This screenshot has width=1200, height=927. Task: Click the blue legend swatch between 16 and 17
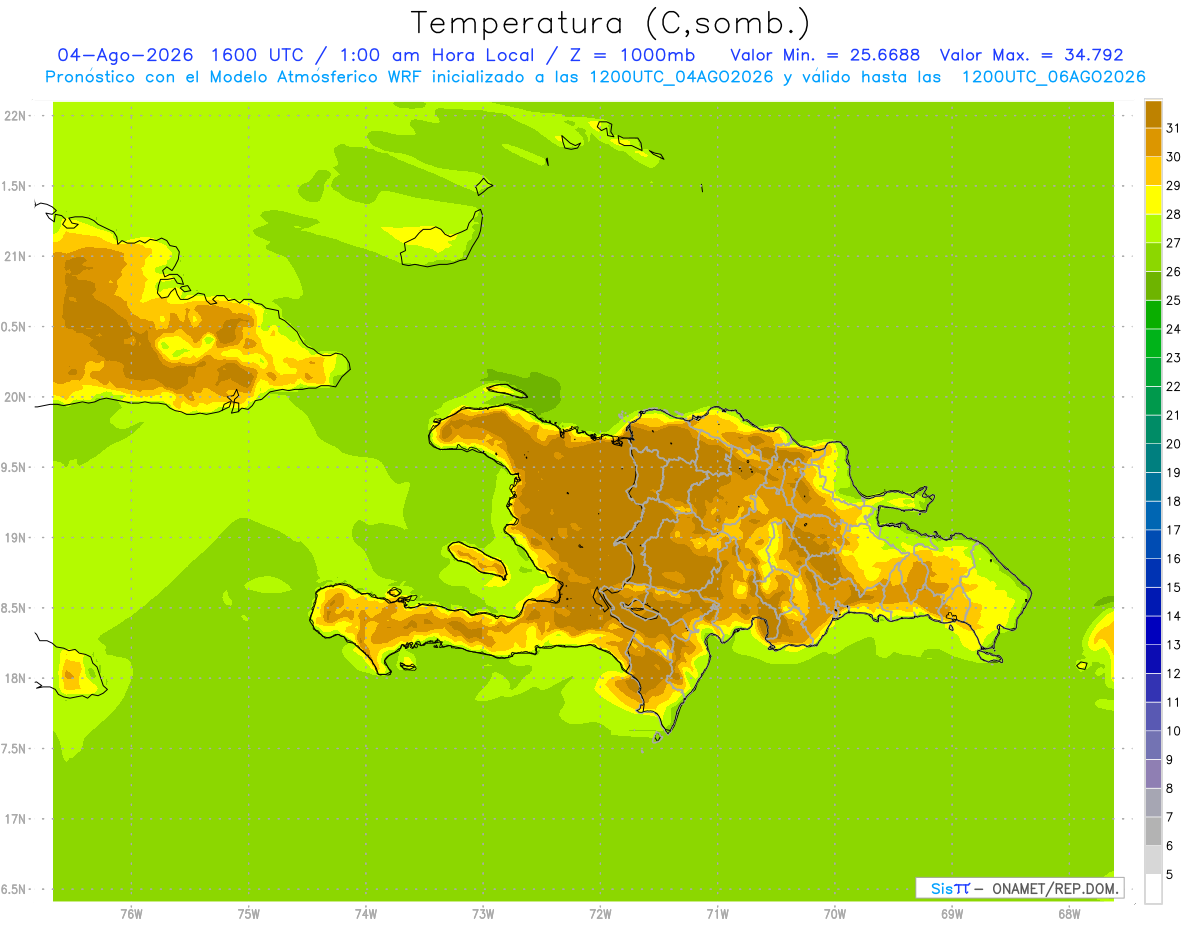1153,545
